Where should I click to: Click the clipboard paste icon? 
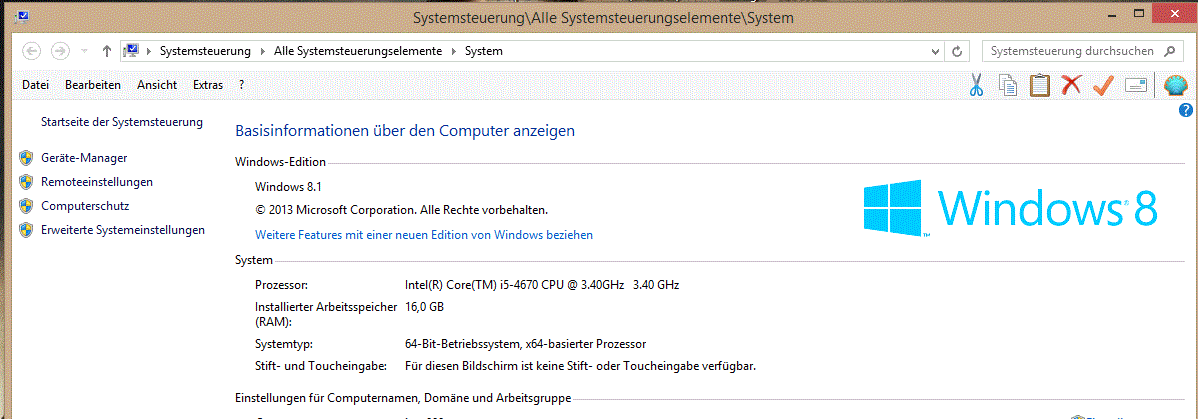coord(1040,86)
